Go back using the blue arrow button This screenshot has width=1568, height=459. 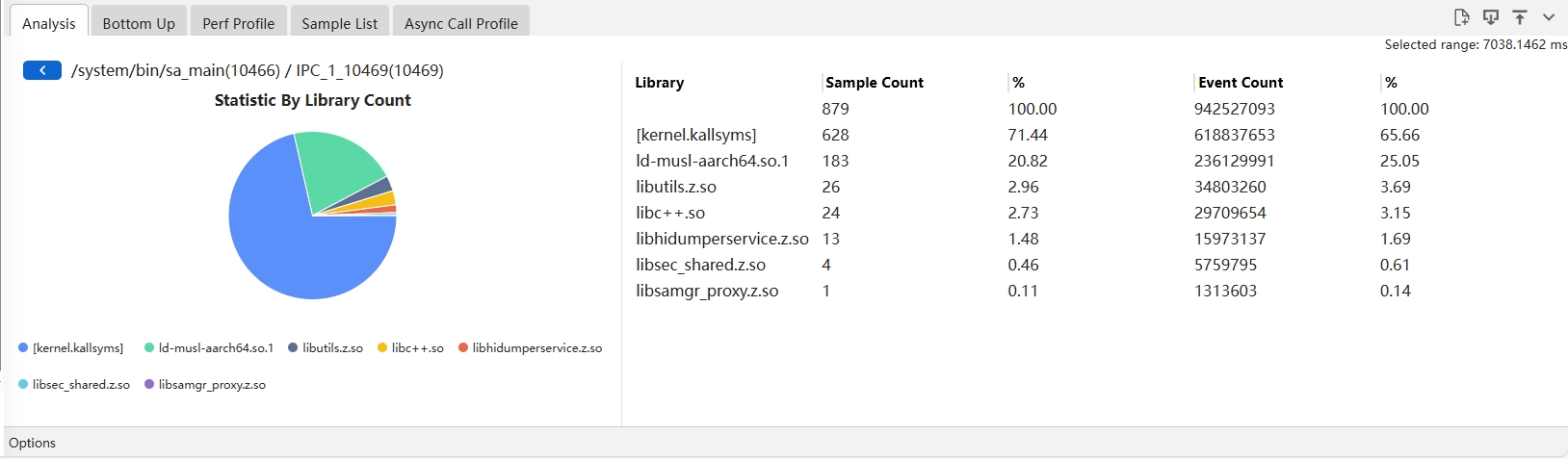click(x=42, y=70)
